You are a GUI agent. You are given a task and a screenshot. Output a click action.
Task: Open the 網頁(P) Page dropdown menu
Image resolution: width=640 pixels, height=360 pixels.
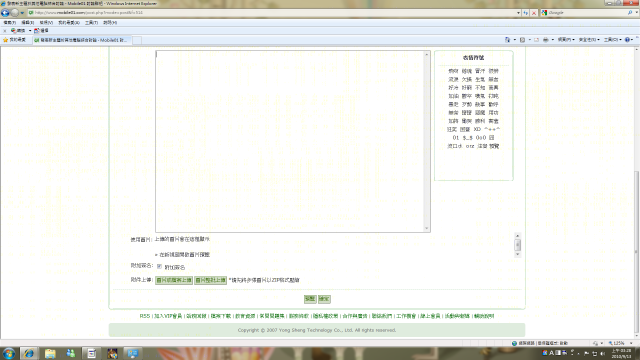[566, 40]
